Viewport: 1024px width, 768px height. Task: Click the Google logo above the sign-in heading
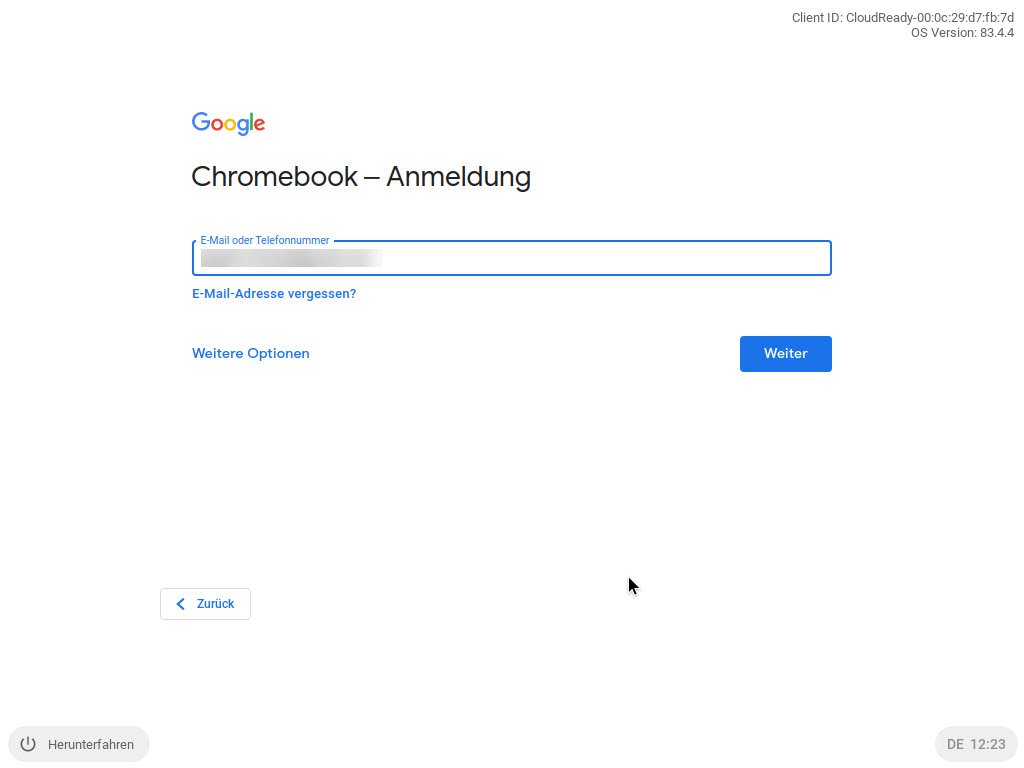pos(228,123)
